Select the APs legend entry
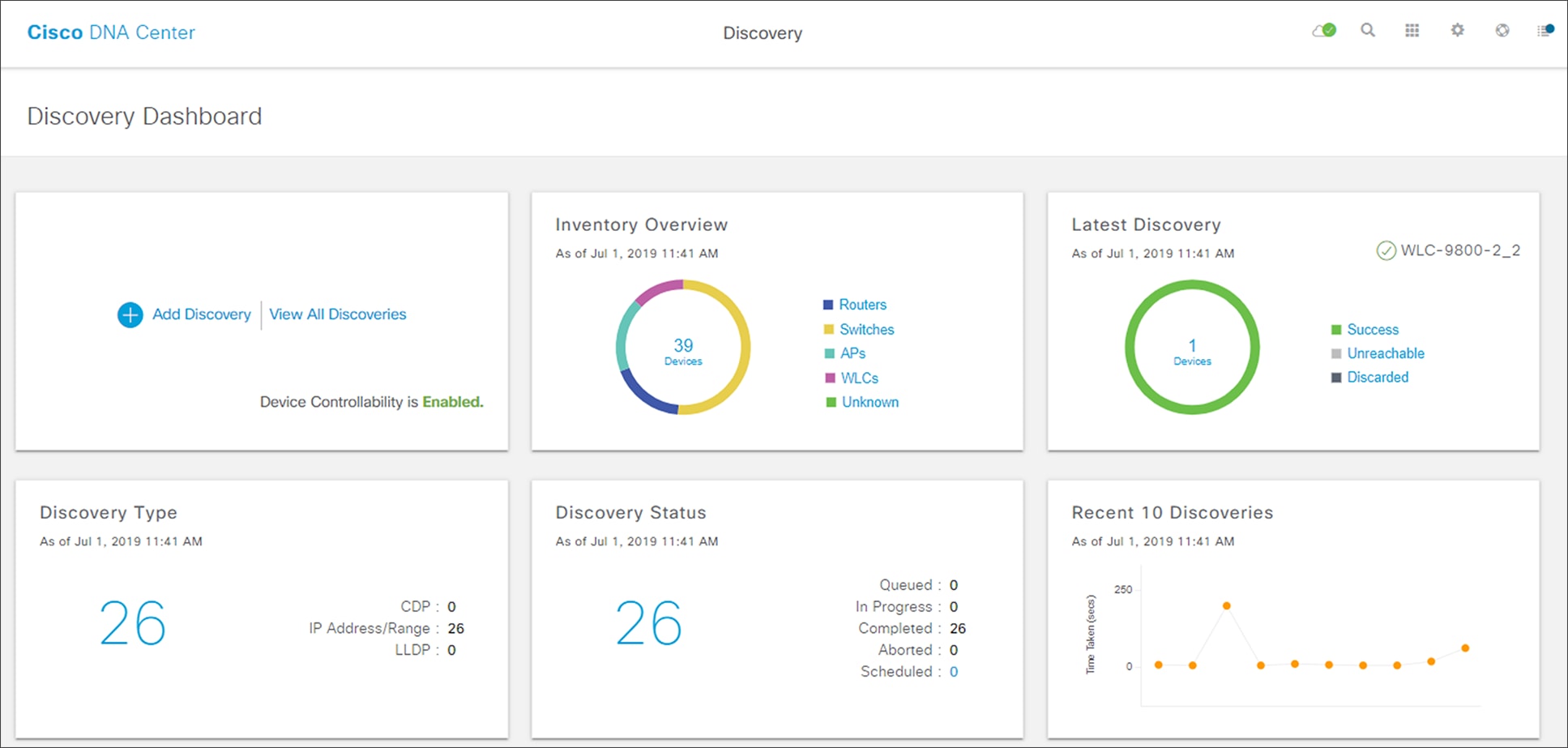Screen dimensions: 1568x748 (x=853, y=353)
